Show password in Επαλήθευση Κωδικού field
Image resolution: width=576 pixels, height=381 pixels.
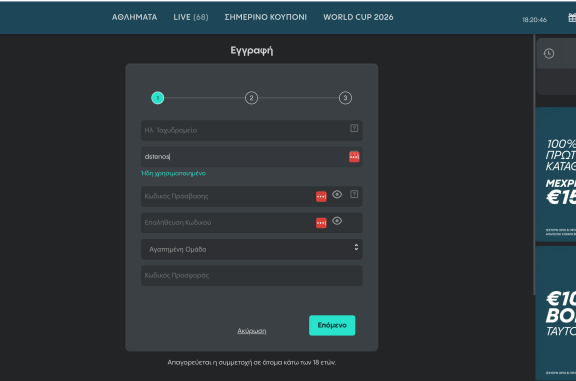(337, 221)
